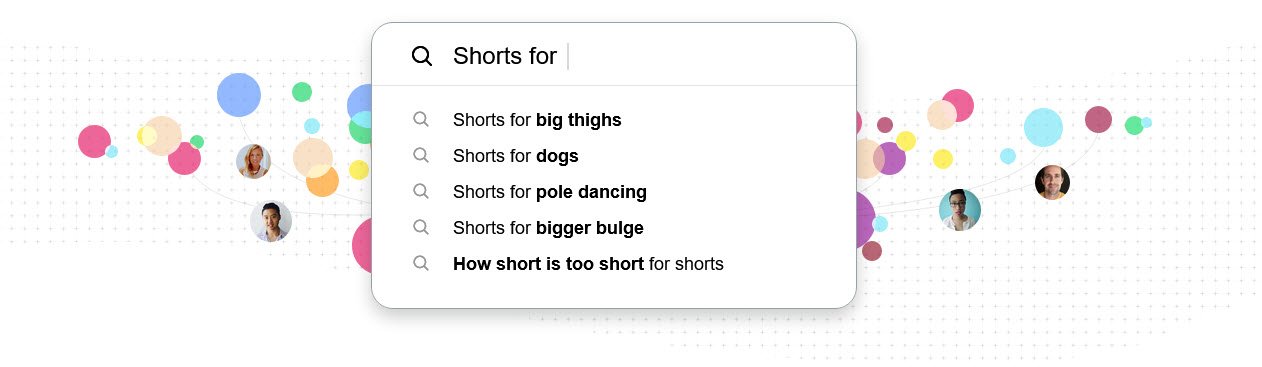Click avatar of woman with teal background
The height and width of the screenshot is (367, 1262).
[960, 210]
